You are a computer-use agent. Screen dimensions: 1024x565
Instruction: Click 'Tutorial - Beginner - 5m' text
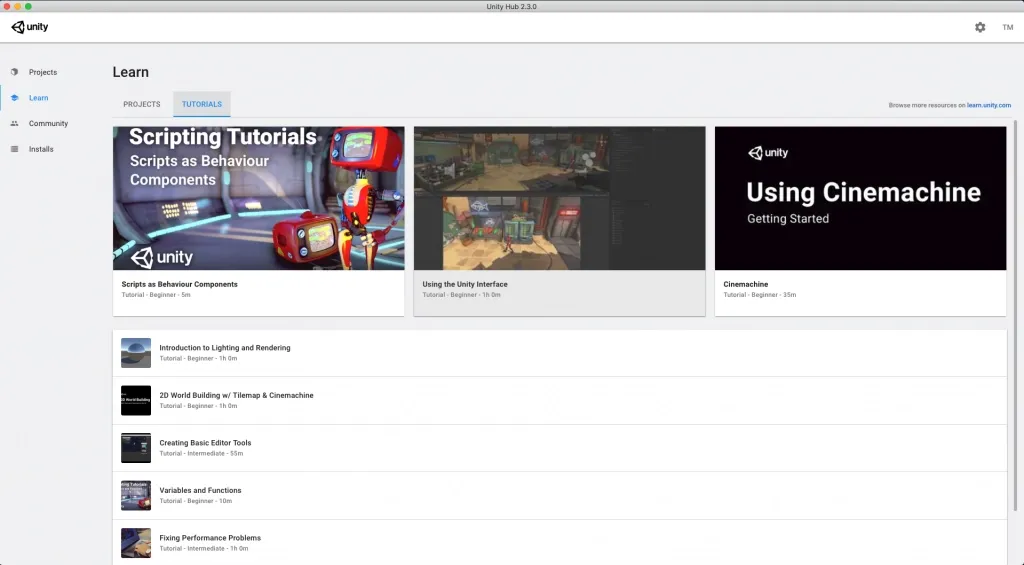[x=156, y=295]
